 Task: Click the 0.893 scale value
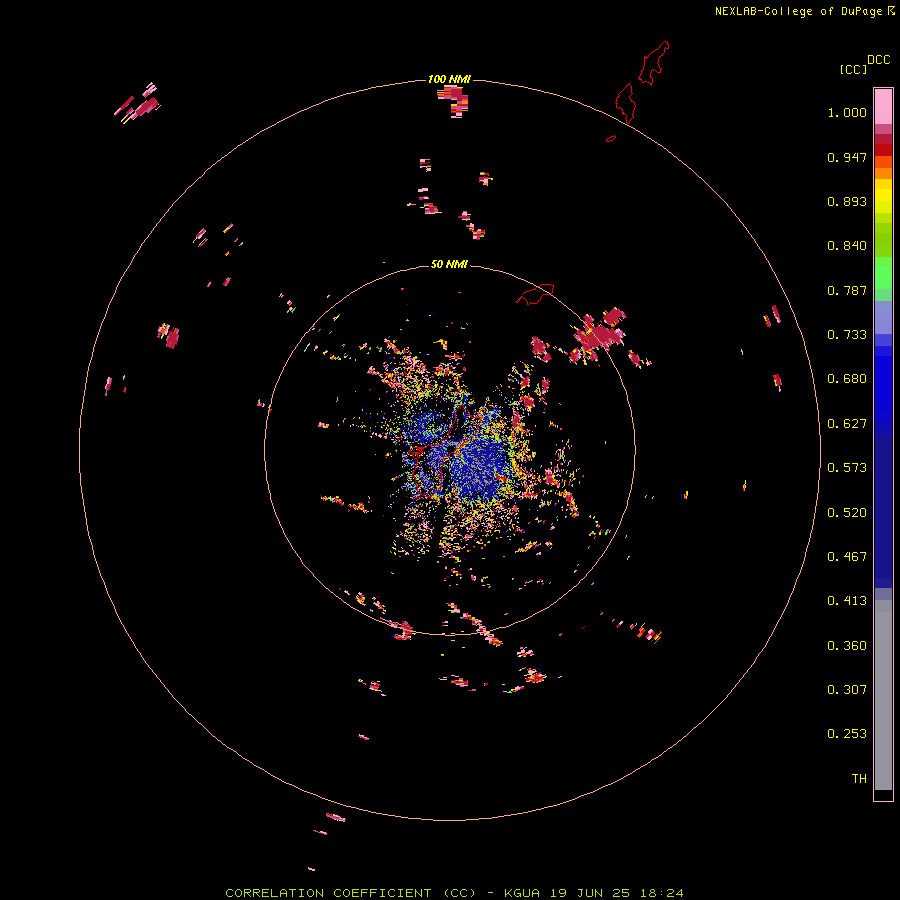coord(847,201)
